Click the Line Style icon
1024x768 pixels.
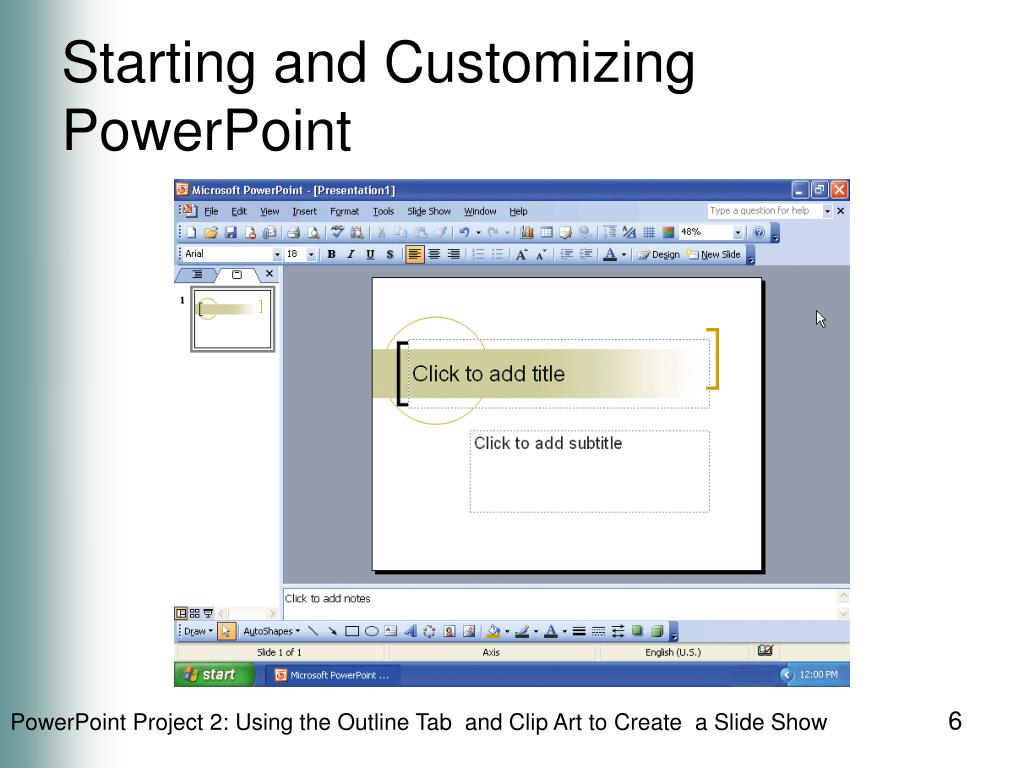579,631
